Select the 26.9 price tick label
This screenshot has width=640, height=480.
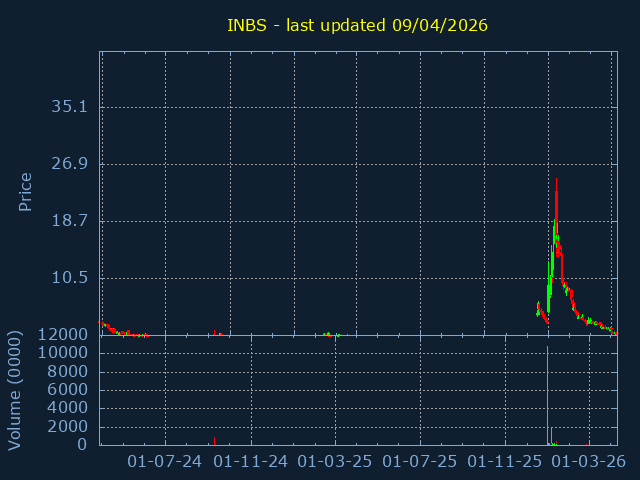(70, 164)
